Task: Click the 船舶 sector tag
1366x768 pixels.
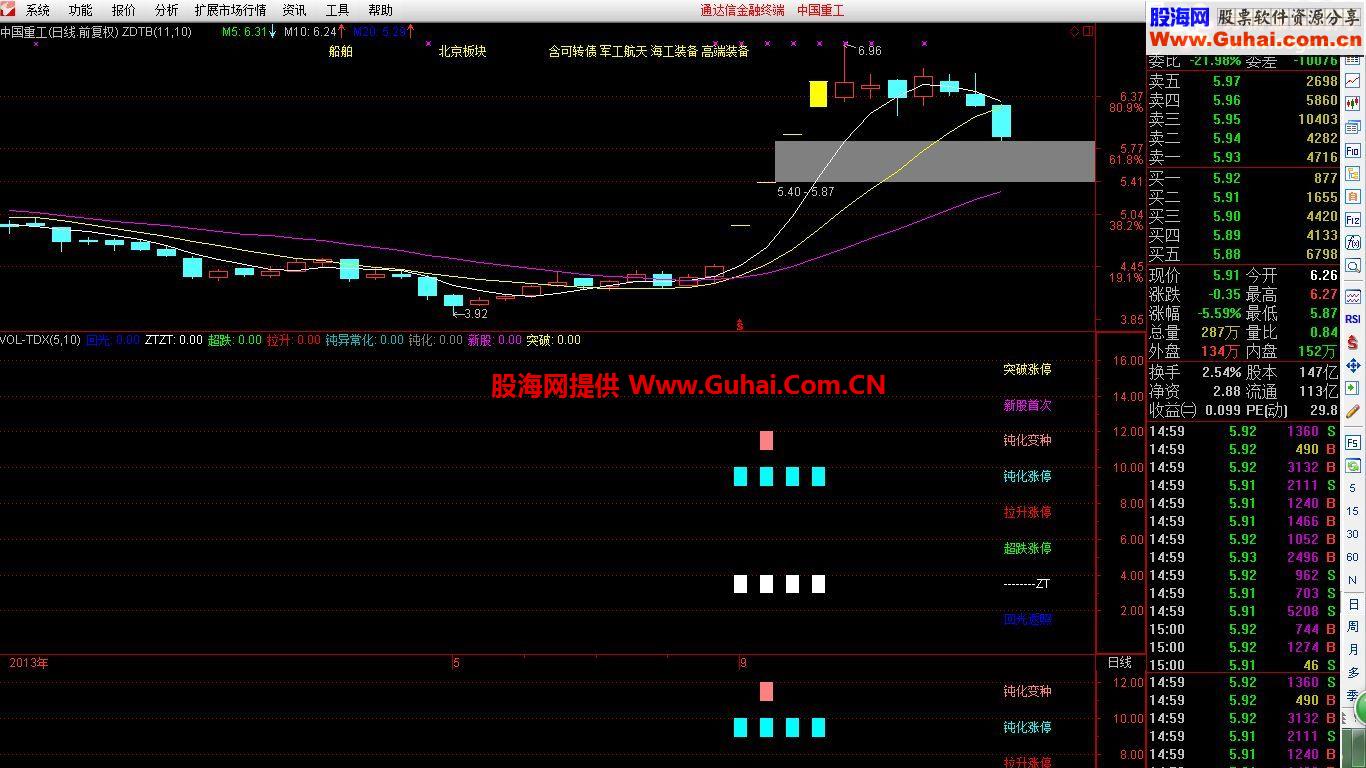Action: click(341, 51)
